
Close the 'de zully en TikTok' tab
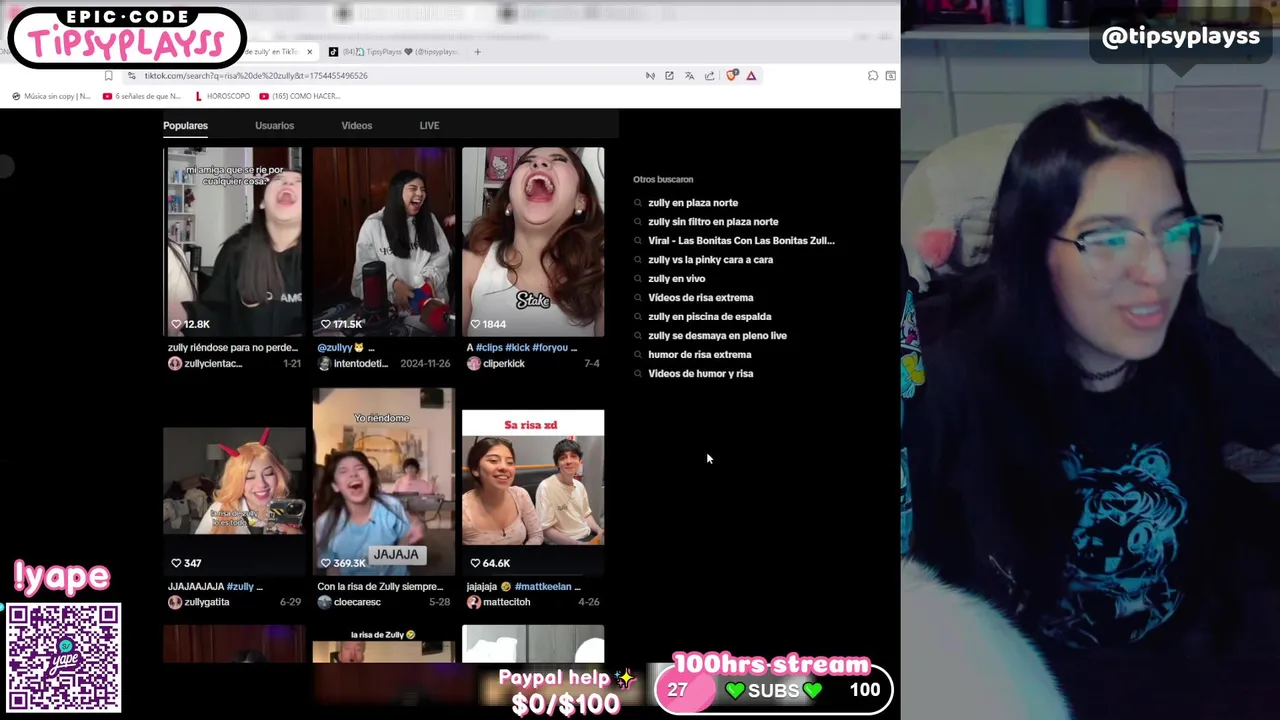coord(309,51)
